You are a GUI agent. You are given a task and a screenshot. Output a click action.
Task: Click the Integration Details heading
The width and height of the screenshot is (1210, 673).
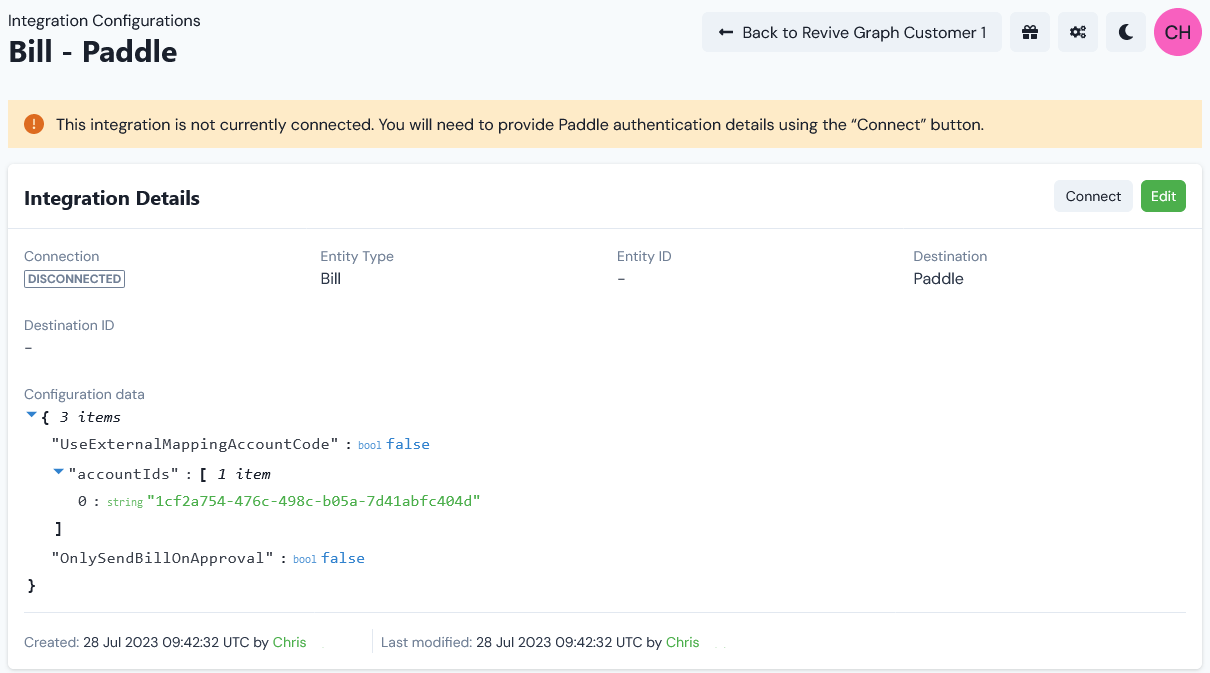coord(112,198)
